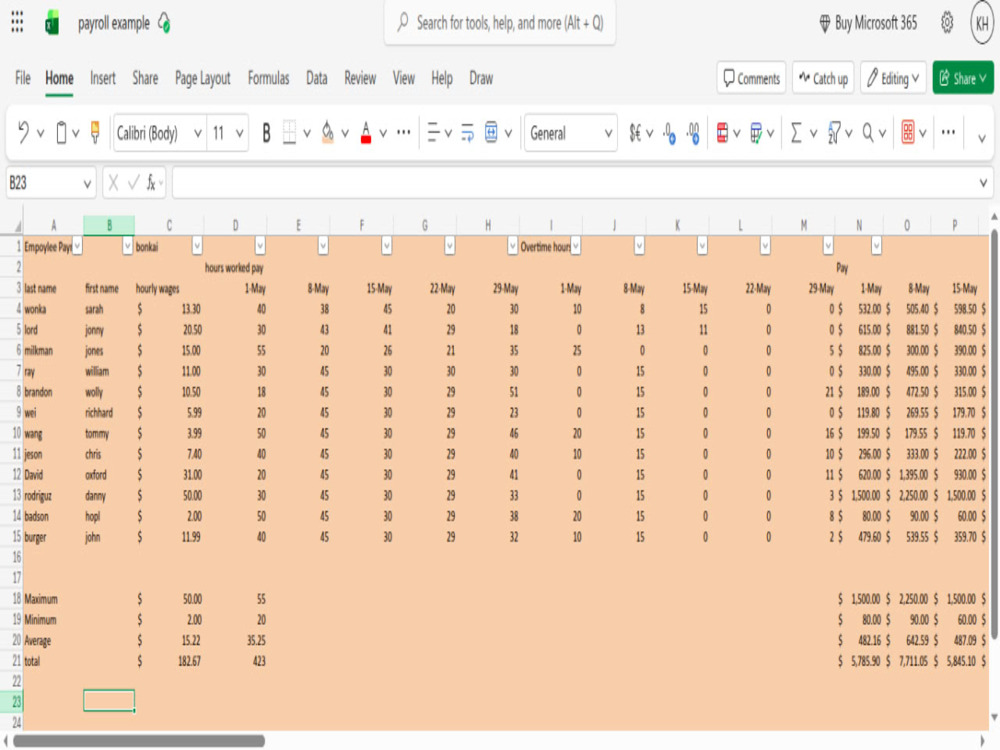Image resolution: width=1000 pixels, height=750 pixels.
Task: Open more ribbon commands ellipsis
Action: [x=948, y=133]
